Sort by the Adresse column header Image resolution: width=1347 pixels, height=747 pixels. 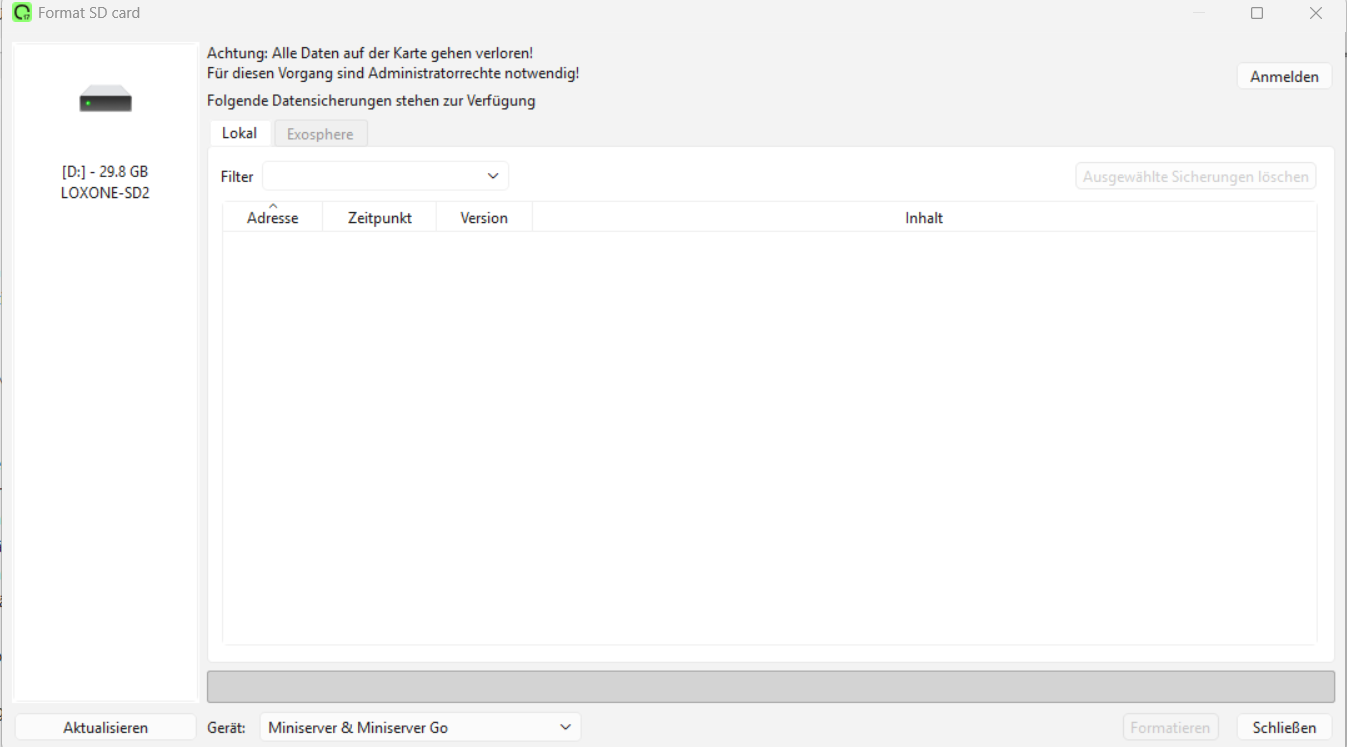pyautogui.click(x=272, y=217)
